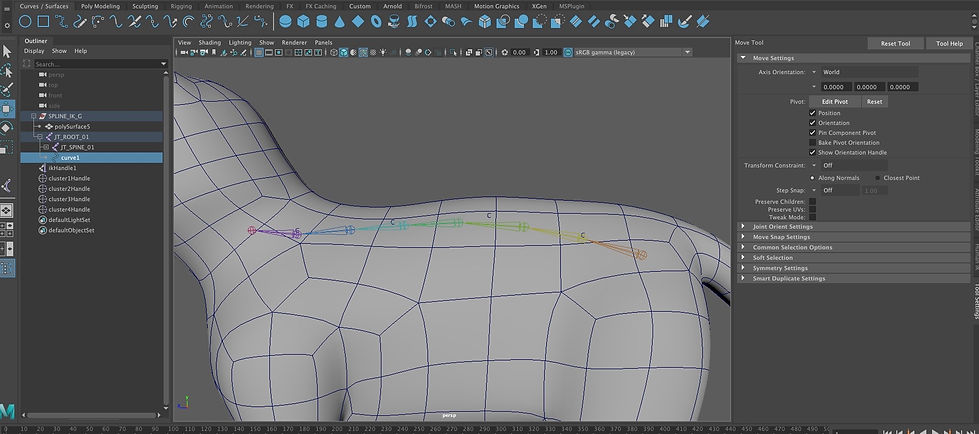Viewport: 979px width, 434px height.
Task: Open the Rigging shelf tab
Action: pyautogui.click(x=181, y=6)
